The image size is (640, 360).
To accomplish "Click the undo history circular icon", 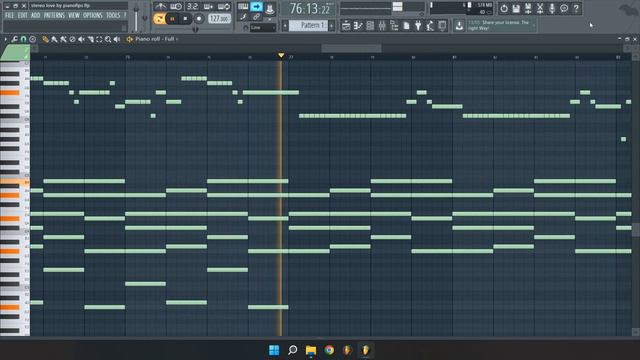I will coord(504,8).
